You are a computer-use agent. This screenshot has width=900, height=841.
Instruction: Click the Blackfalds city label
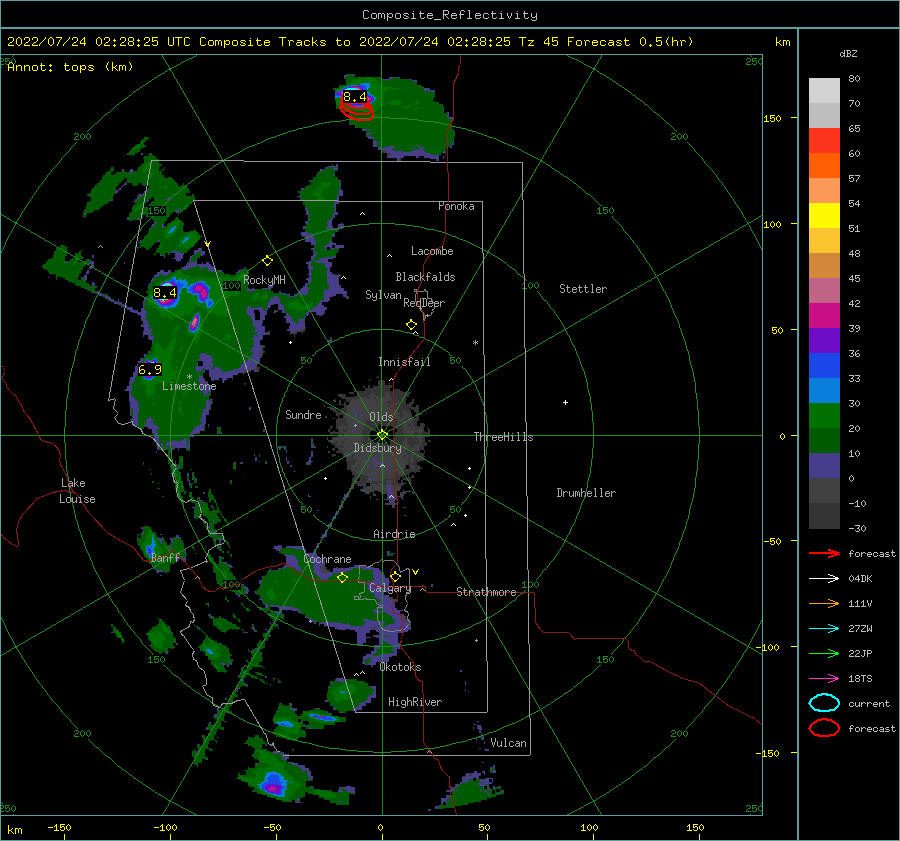click(x=425, y=277)
